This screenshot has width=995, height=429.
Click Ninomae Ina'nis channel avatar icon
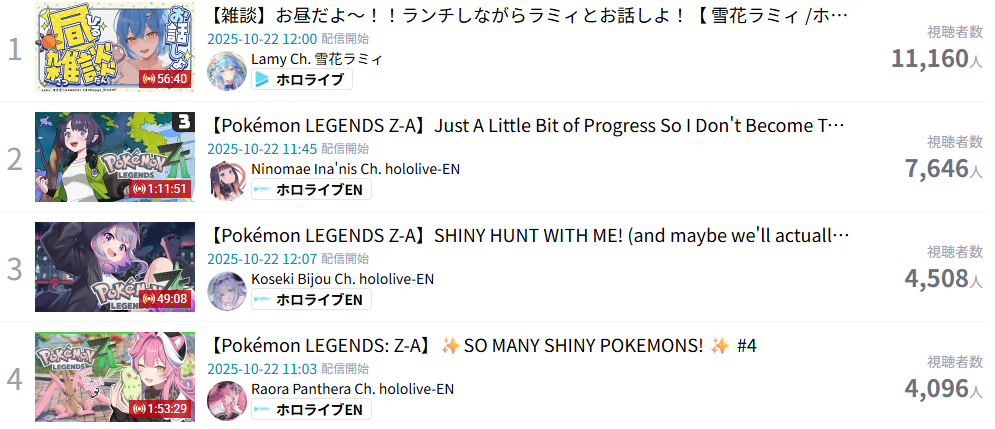(x=227, y=181)
